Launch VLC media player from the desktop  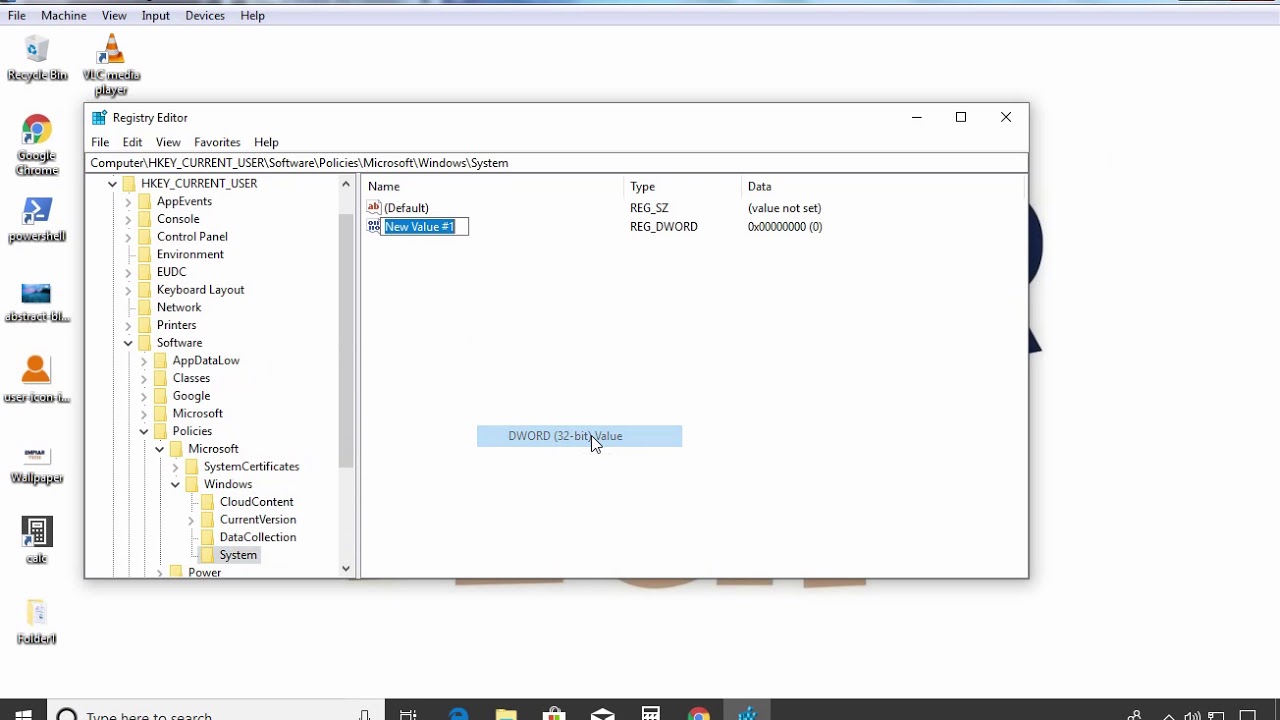(x=111, y=64)
